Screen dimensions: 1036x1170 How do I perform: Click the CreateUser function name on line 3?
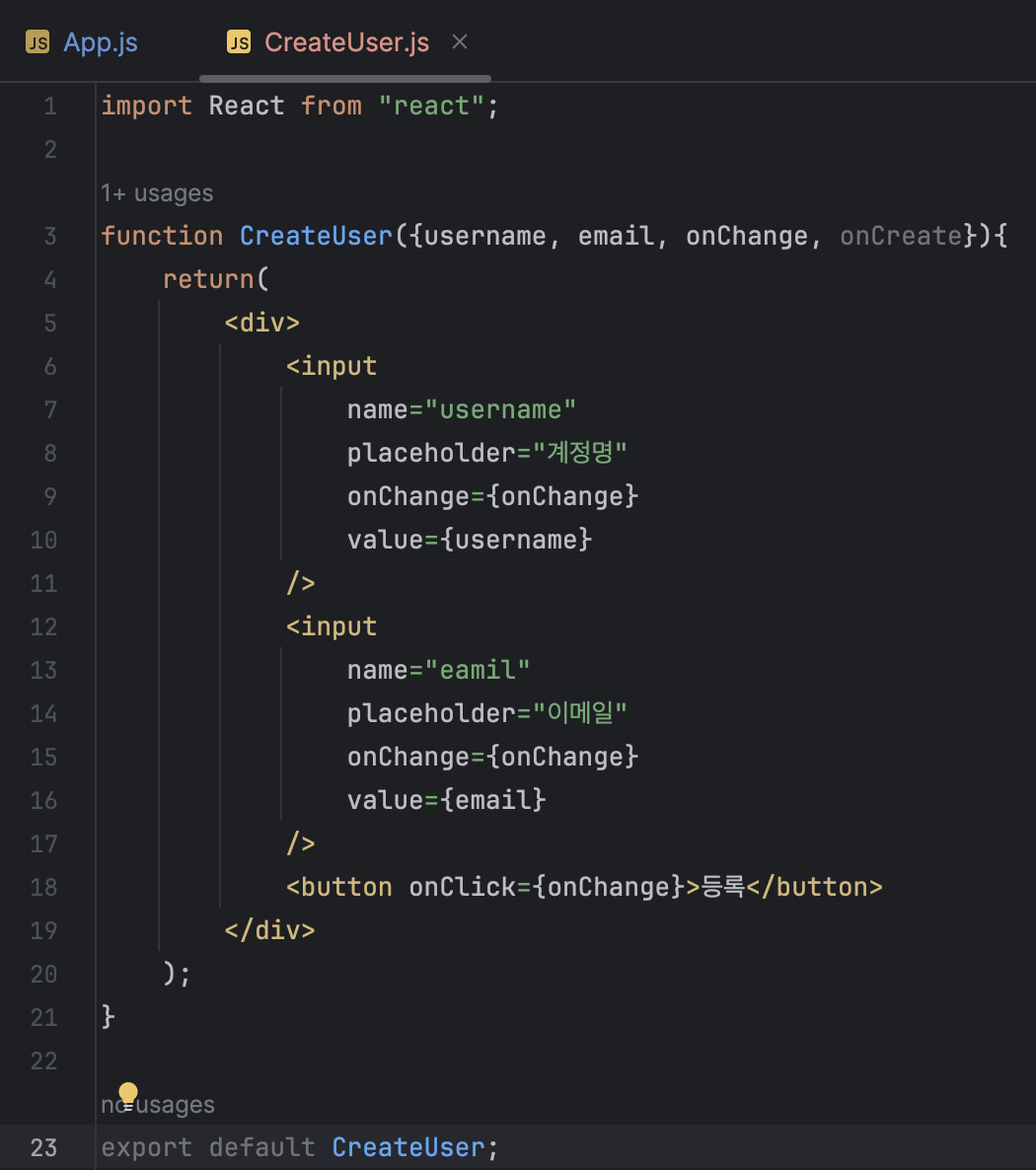316,237
